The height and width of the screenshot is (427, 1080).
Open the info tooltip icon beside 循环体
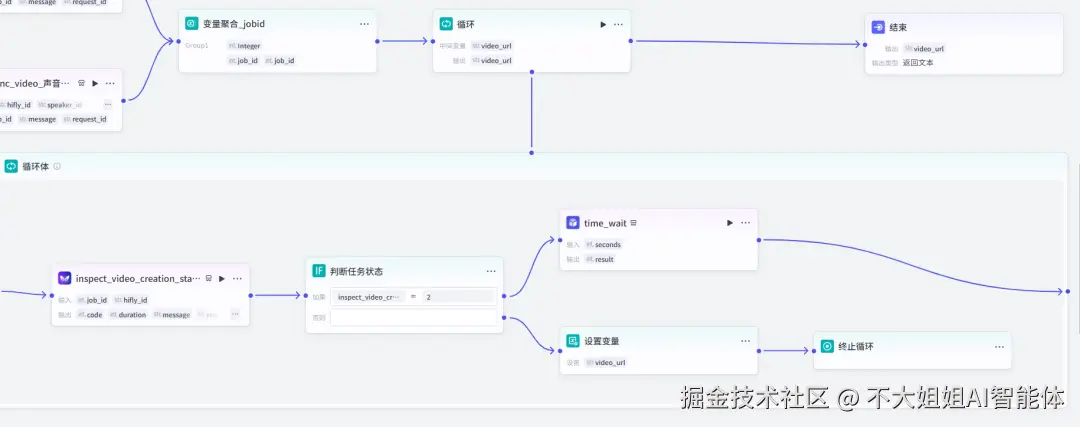[57, 166]
